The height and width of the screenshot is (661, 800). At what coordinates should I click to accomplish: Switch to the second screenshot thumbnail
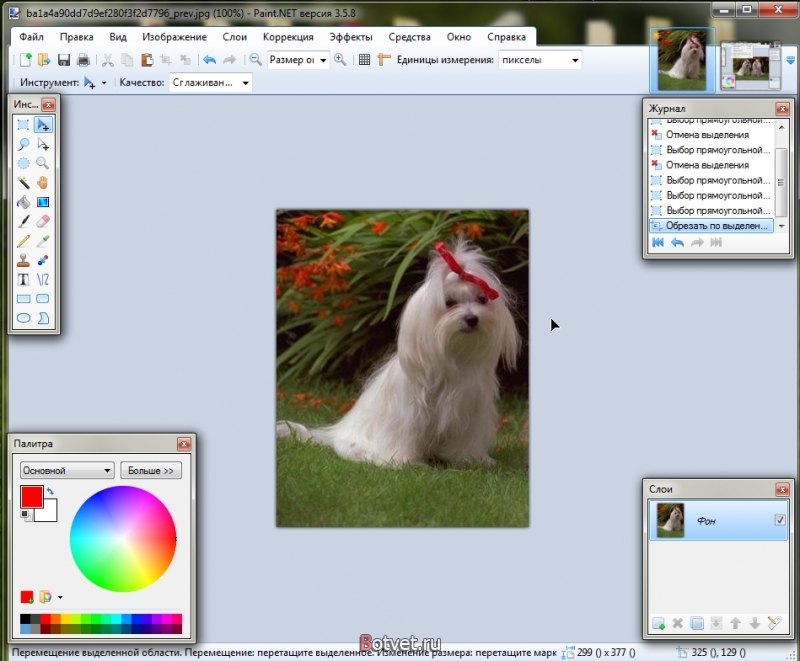point(750,67)
